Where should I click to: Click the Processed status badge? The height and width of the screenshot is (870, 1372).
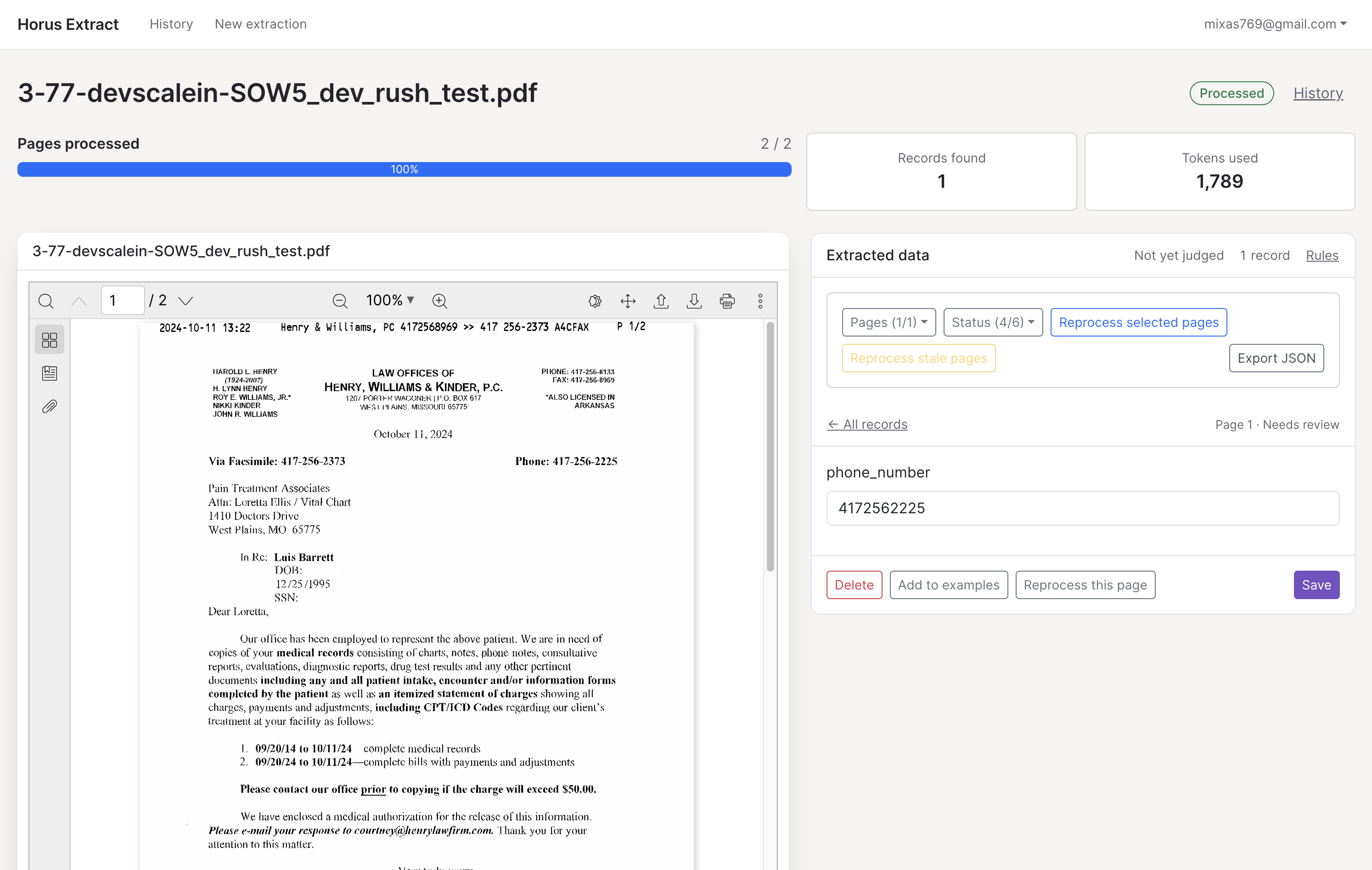tap(1231, 93)
